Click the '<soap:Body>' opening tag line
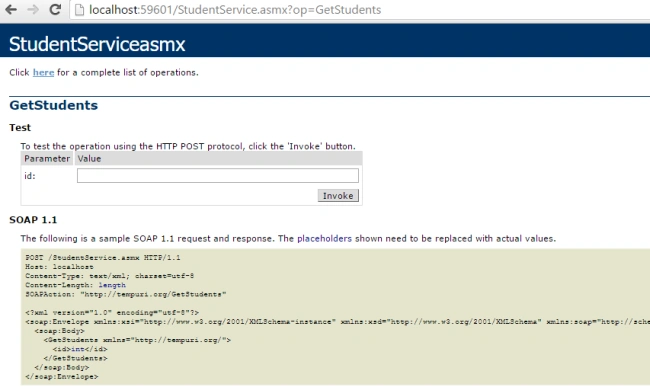This screenshot has width=650, height=387. click(x=60, y=331)
